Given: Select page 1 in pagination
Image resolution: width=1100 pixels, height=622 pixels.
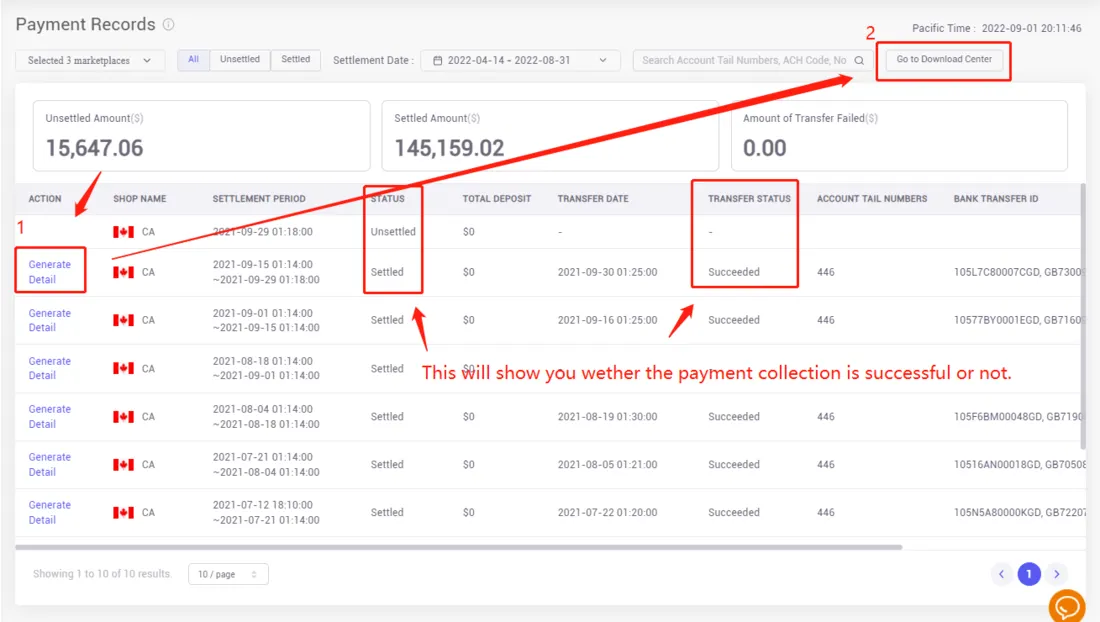Looking at the screenshot, I should coord(1028,574).
